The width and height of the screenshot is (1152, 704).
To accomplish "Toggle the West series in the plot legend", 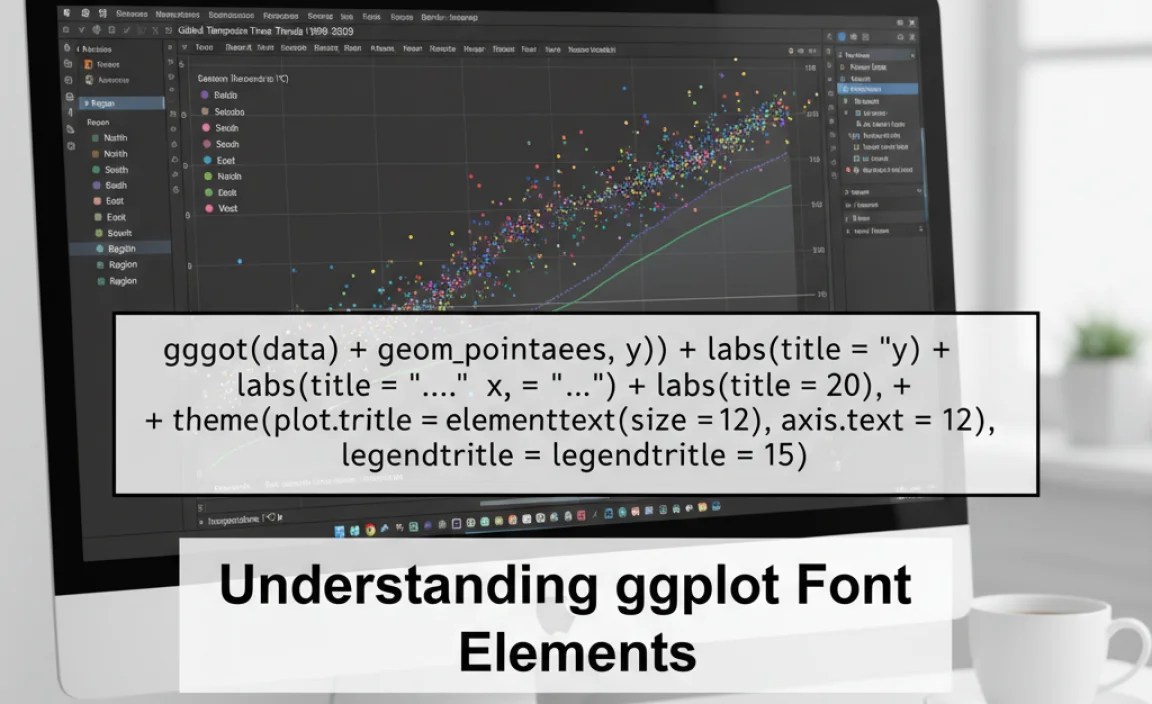I will click(x=225, y=208).
